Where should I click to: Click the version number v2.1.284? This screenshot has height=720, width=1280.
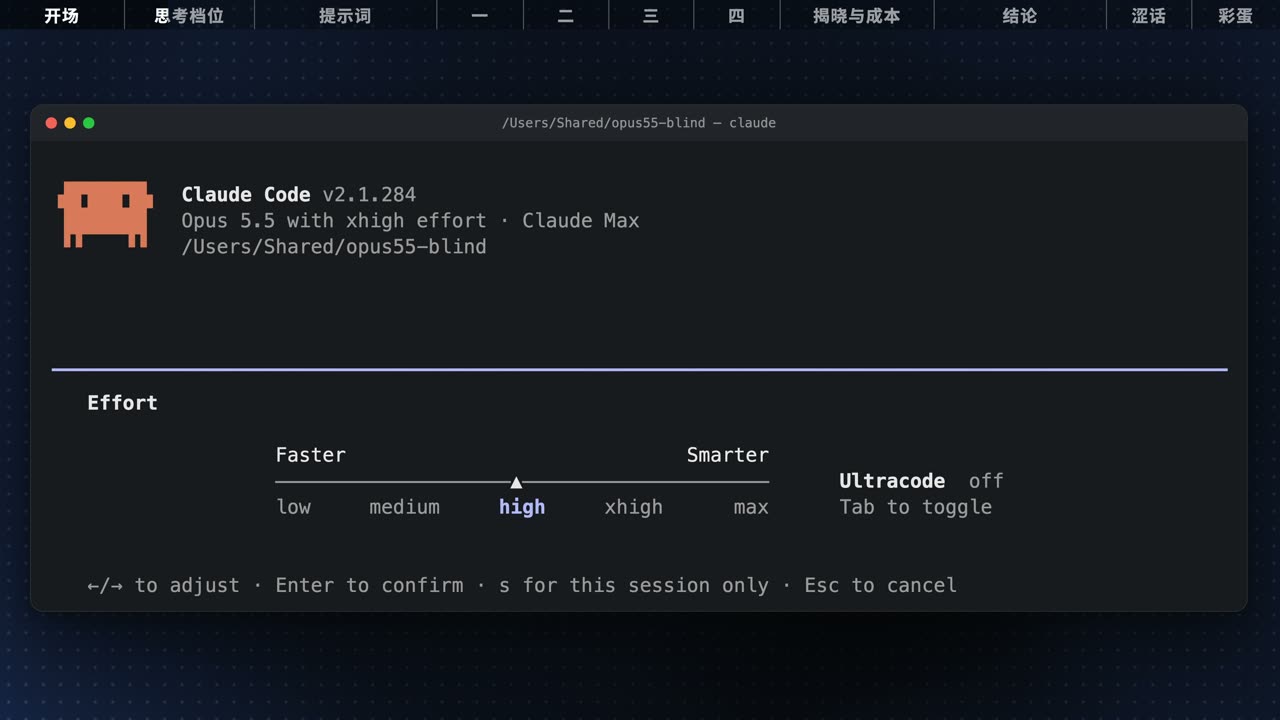(x=369, y=195)
